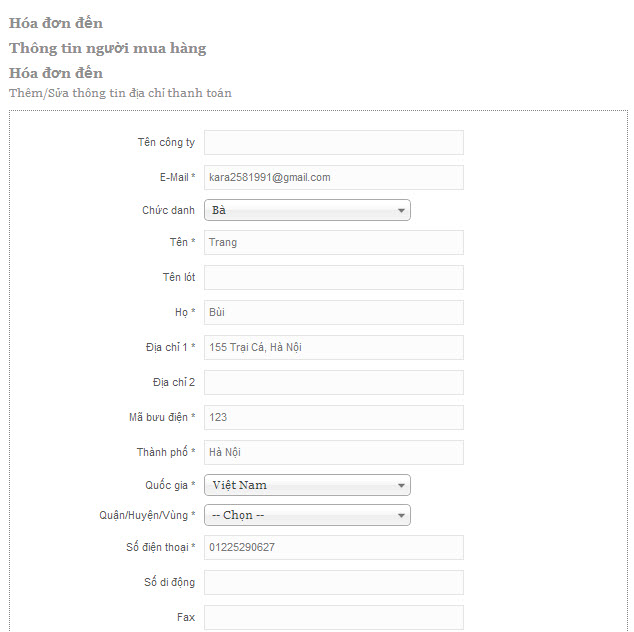Click the Fax input field
Viewport: 634px width, 632px height.
[334, 617]
